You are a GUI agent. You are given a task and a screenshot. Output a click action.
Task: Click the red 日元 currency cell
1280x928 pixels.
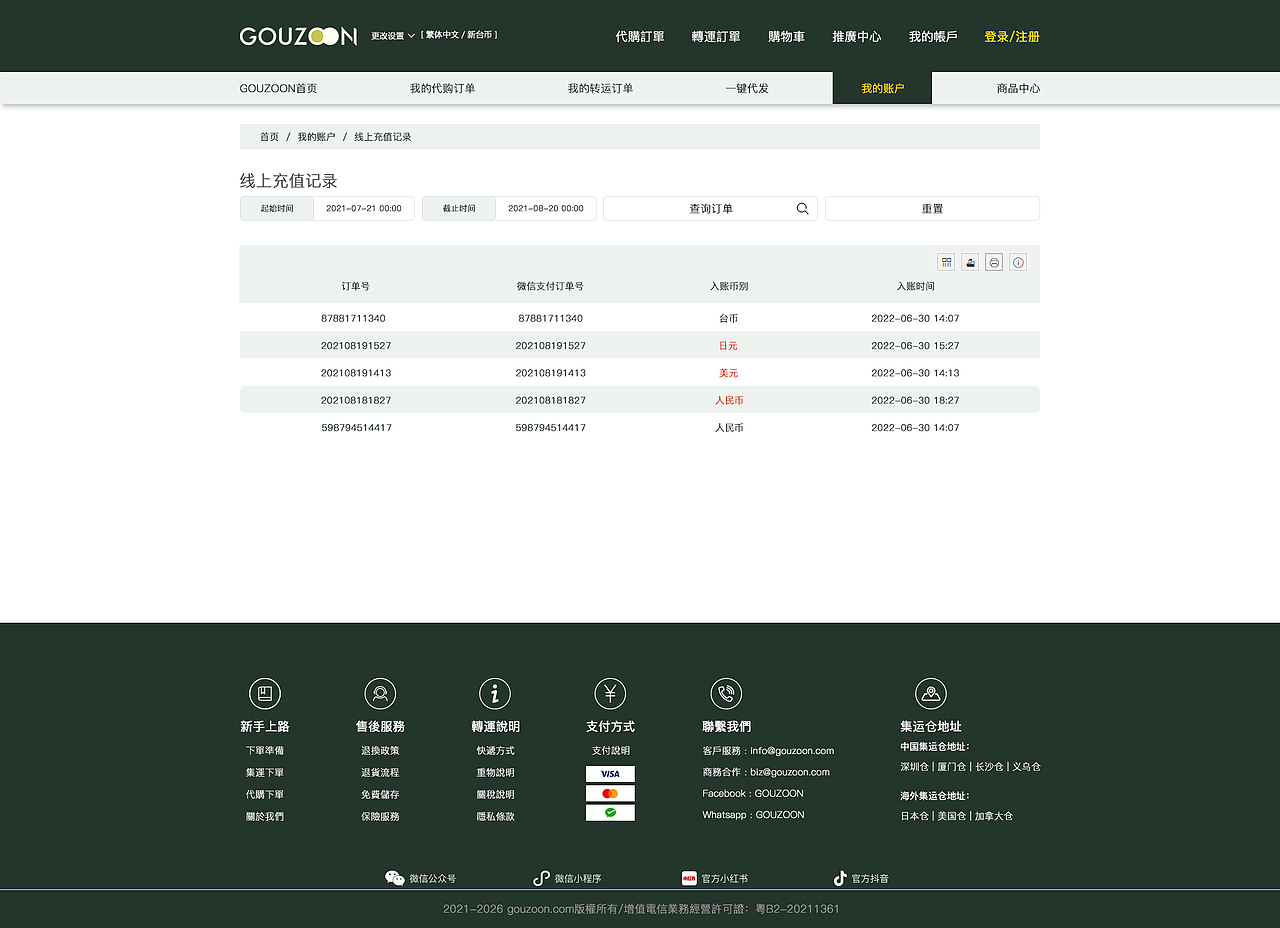pos(728,345)
